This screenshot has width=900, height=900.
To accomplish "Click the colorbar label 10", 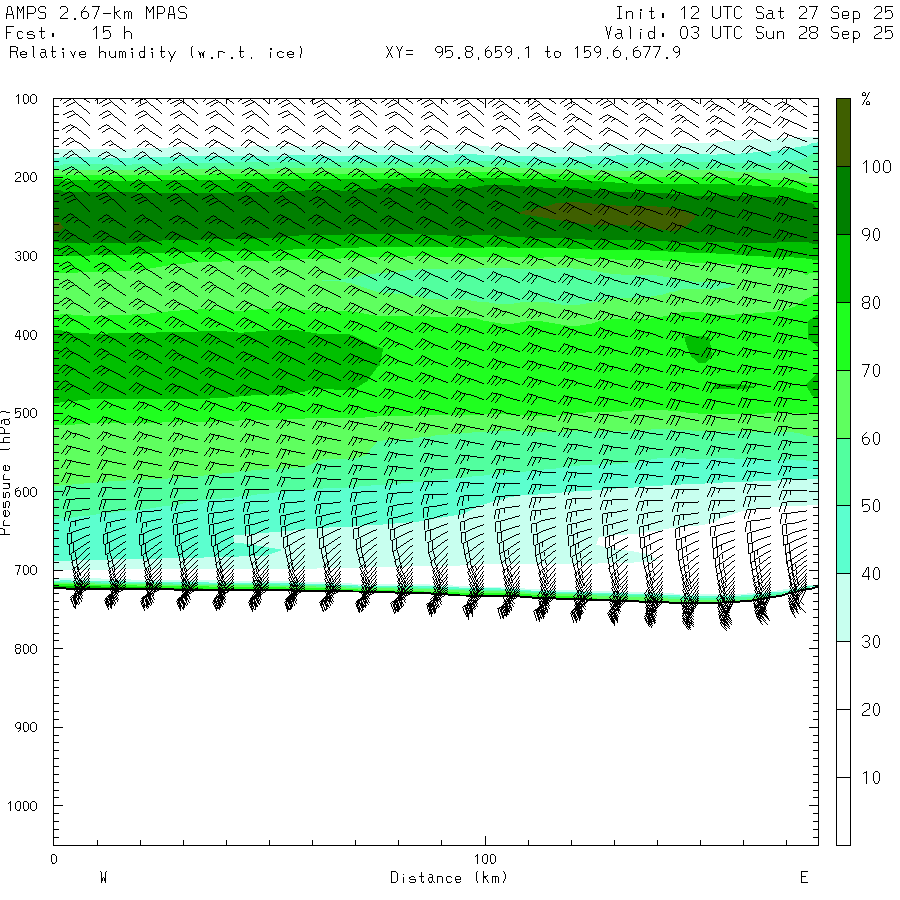I will 871,778.
